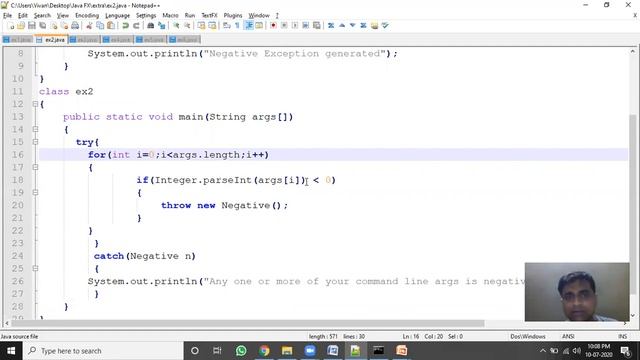Open the Search menu
This screenshot has height=360, width=640.
coord(42,16)
